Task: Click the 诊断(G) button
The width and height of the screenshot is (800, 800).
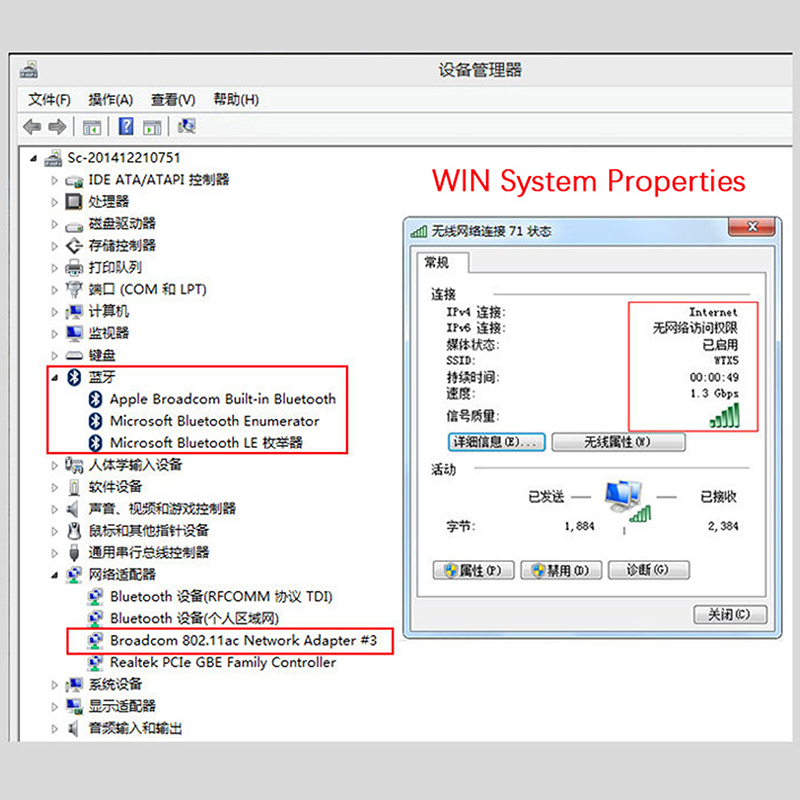Action: pos(648,570)
